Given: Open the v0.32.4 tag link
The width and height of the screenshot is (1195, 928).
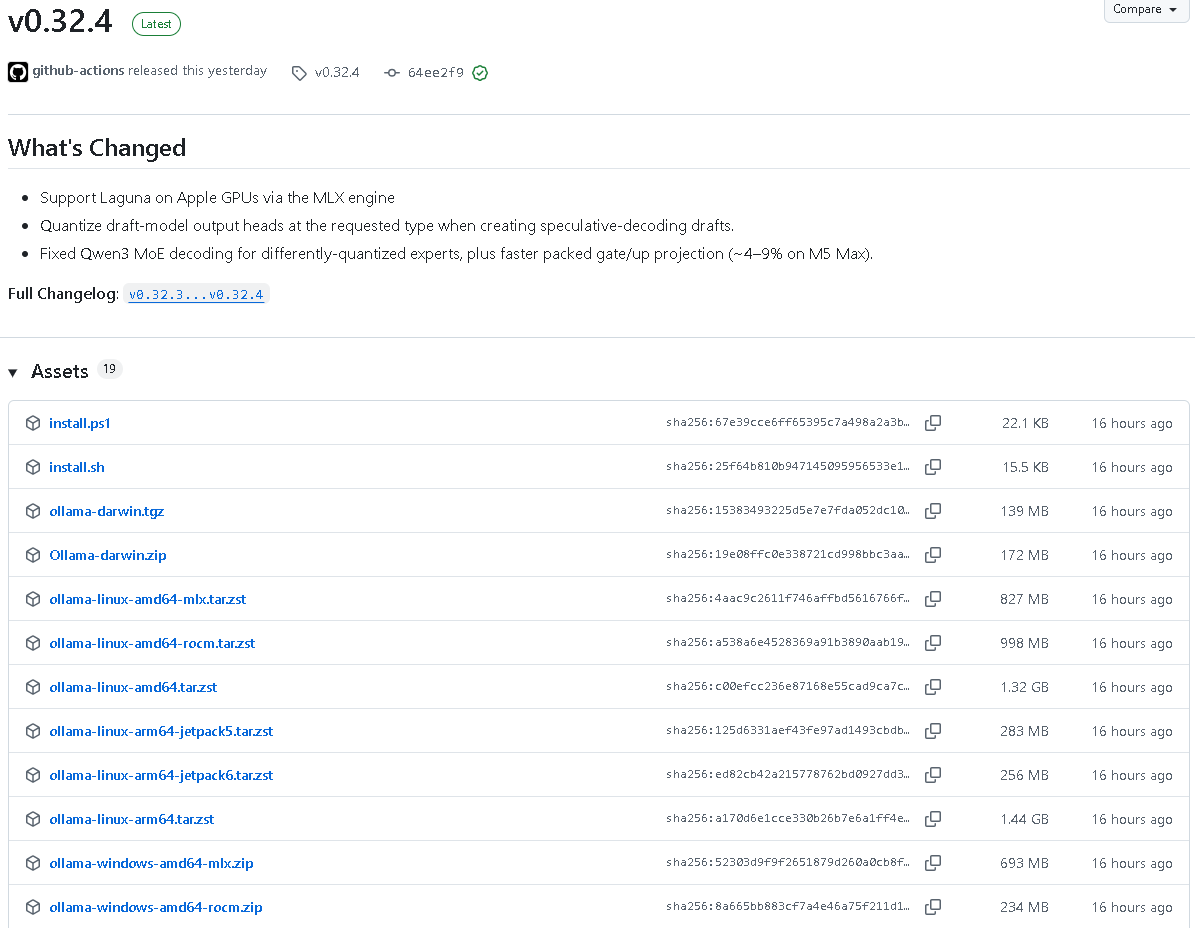Looking at the screenshot, I should point(337,72).
